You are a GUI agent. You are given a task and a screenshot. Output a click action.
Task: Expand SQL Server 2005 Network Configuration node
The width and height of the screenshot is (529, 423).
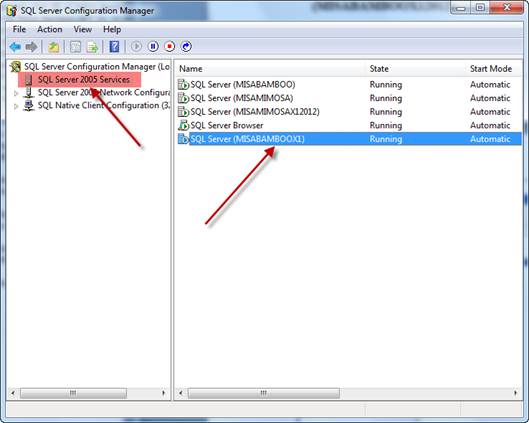point(16,93)
